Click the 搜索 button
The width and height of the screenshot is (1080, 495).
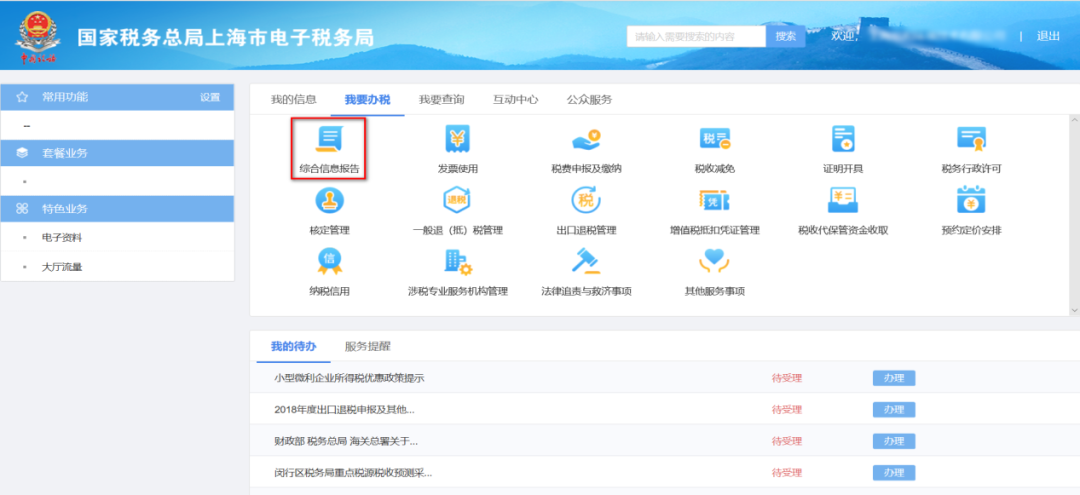[x=786, y=36]
